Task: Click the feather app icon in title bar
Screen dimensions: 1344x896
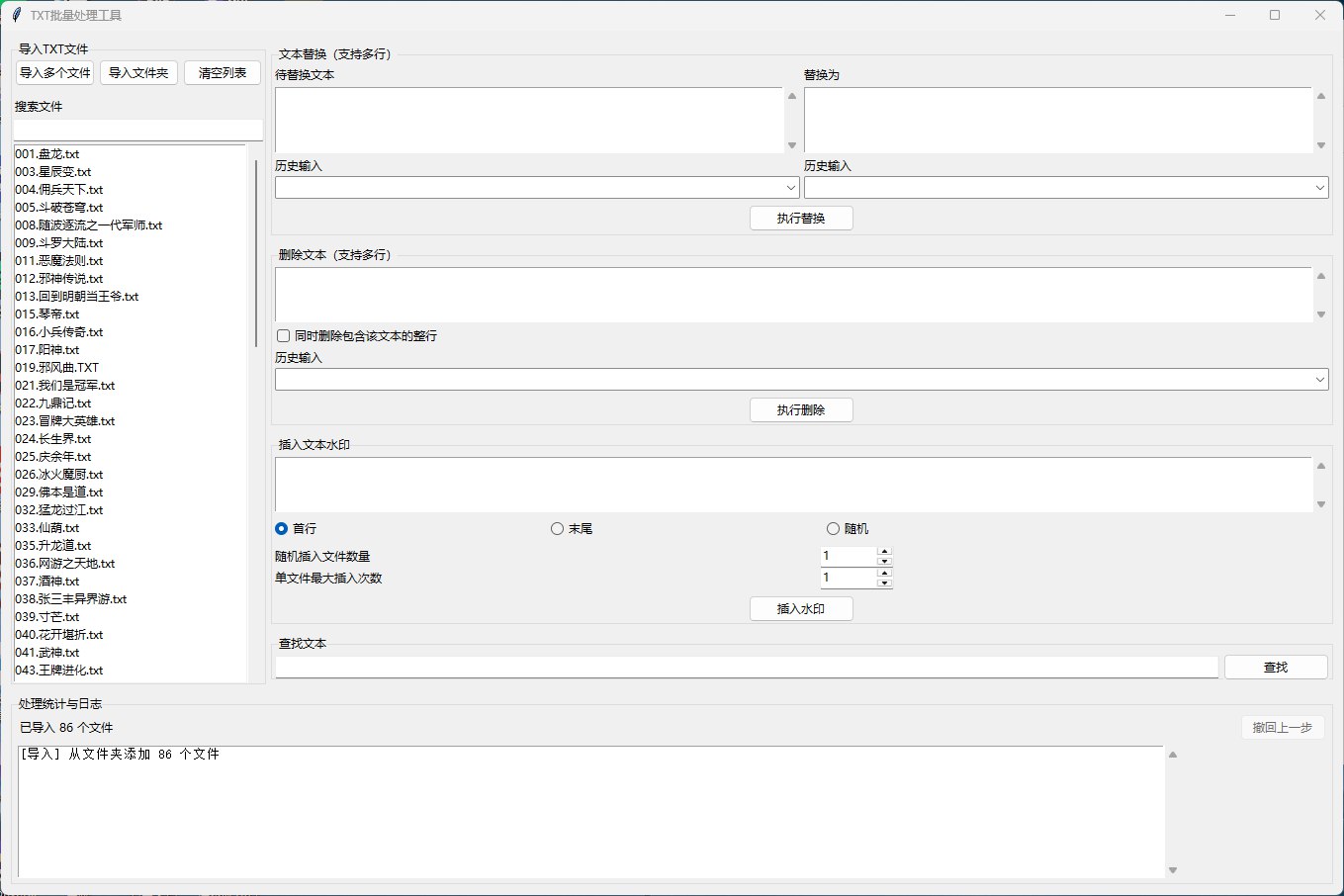Action: point(16,15)
